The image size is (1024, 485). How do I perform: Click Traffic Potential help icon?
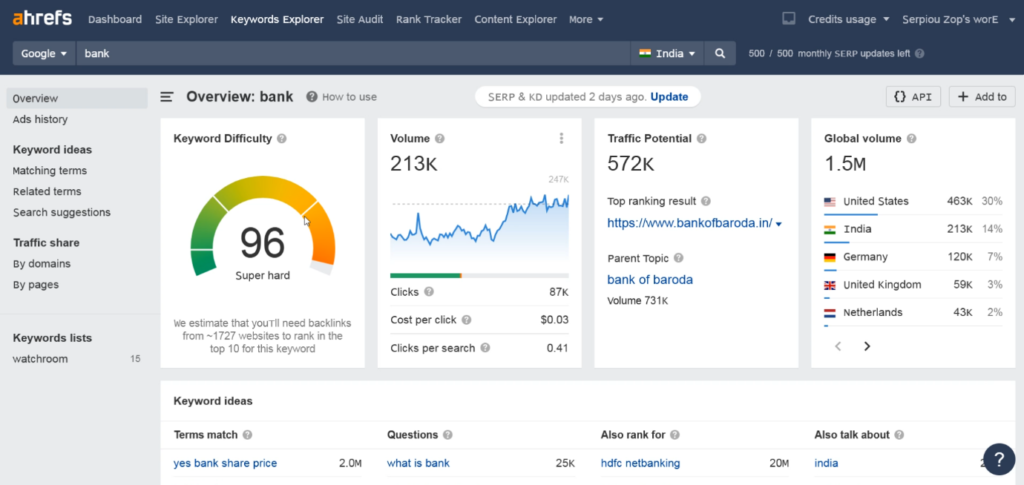click(x=701, y=138)
